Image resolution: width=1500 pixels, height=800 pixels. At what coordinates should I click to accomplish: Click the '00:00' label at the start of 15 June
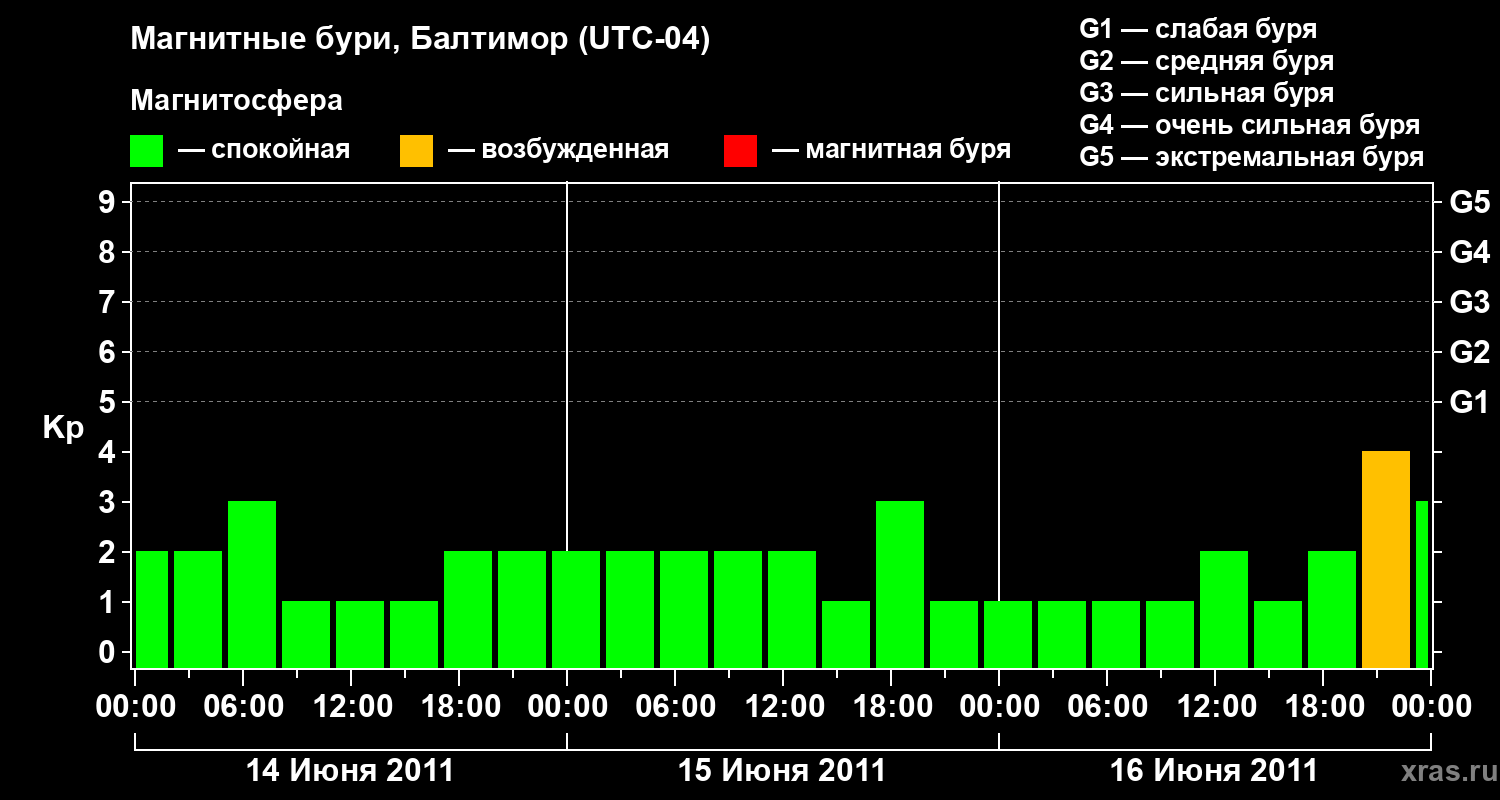567,707
